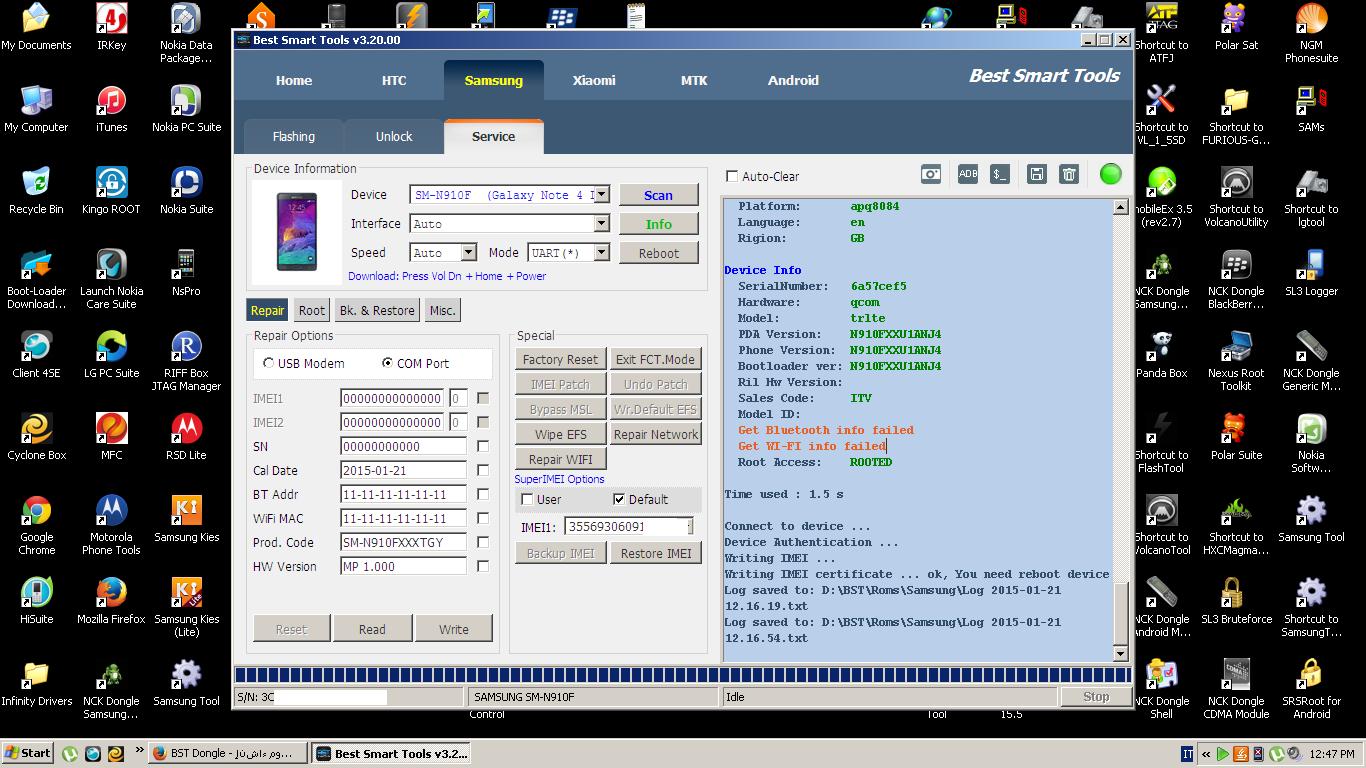Image resolution: width=1366 pixels, height=768 pixels.
Task: Click the Info button
Action: [658, 224]
